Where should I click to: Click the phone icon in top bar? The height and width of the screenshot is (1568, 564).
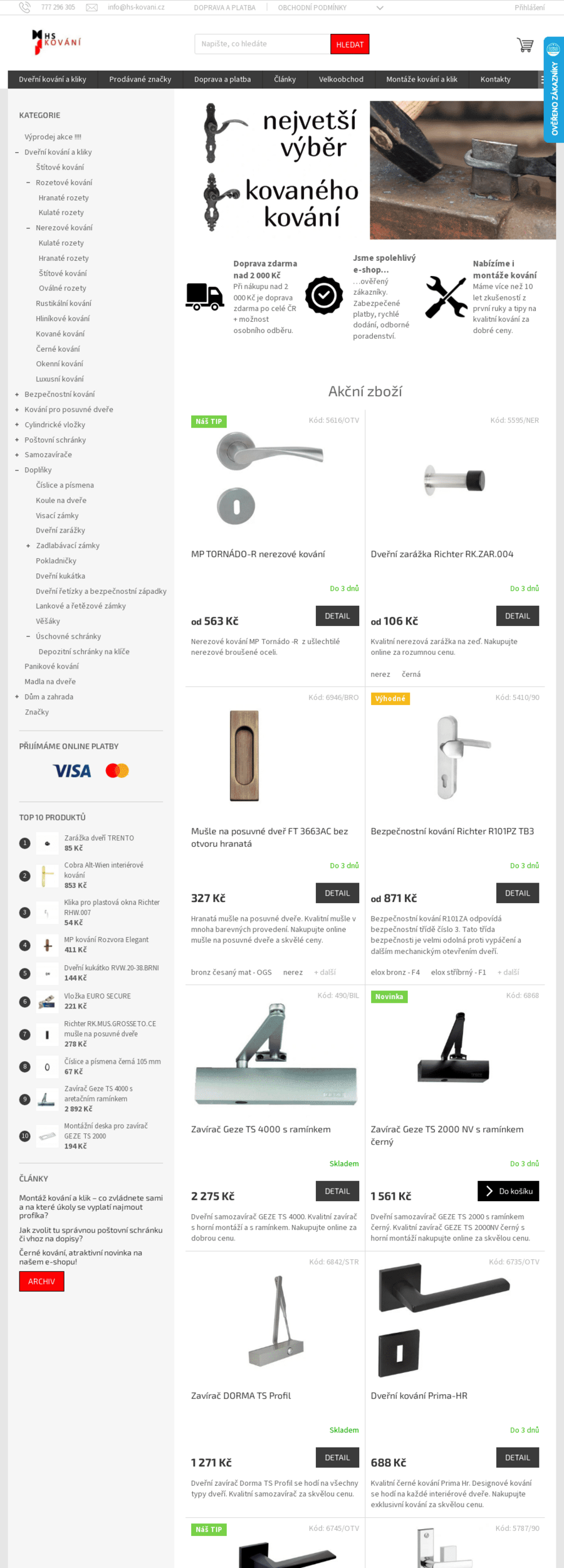(x=25, y=8)
